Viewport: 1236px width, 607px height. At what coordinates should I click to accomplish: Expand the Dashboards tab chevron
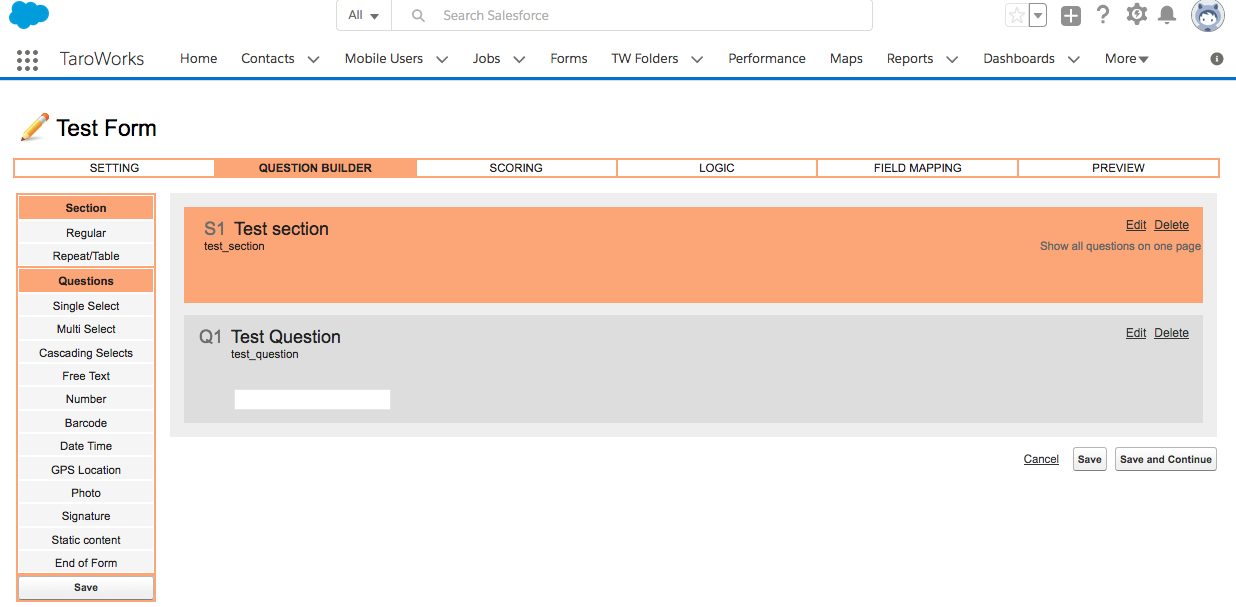point(1073,59)
